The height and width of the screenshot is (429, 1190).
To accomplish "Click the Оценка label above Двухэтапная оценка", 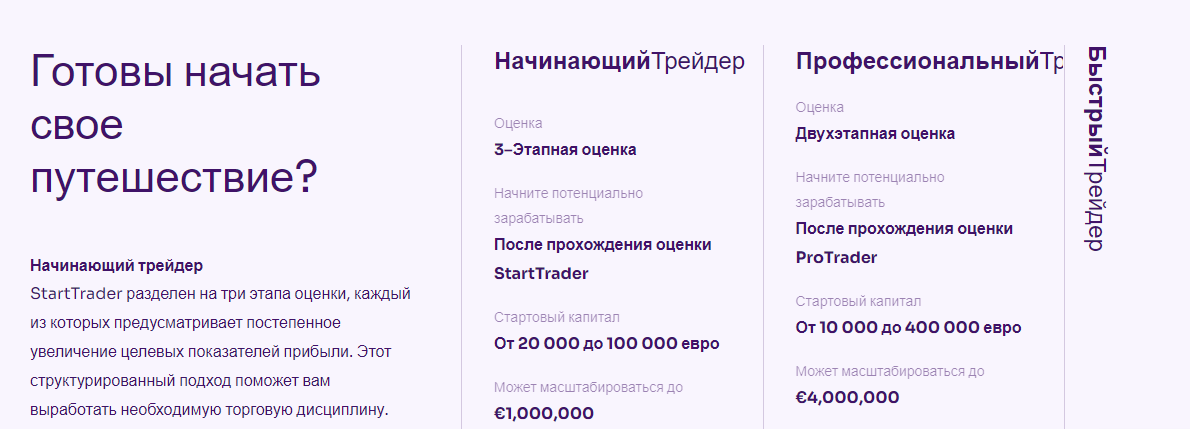I will tap(819, 107).
